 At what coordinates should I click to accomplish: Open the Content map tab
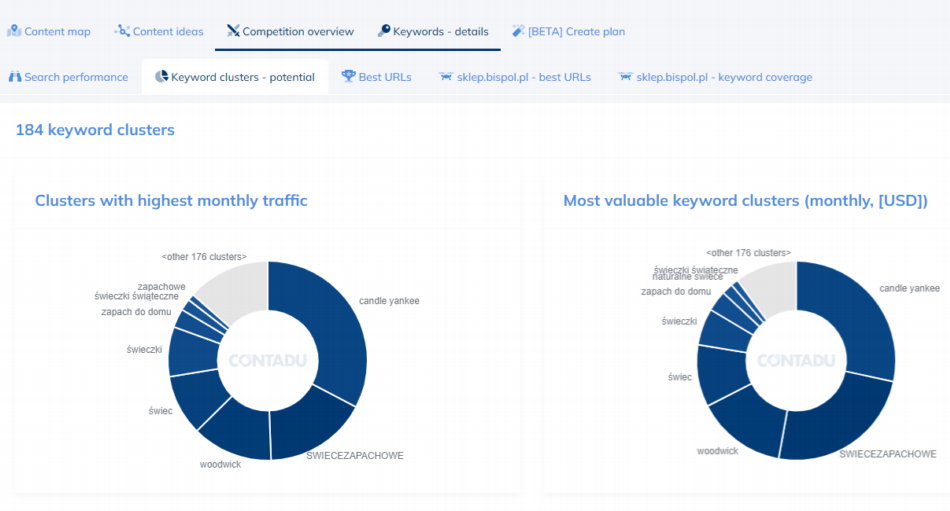point(57,32)
